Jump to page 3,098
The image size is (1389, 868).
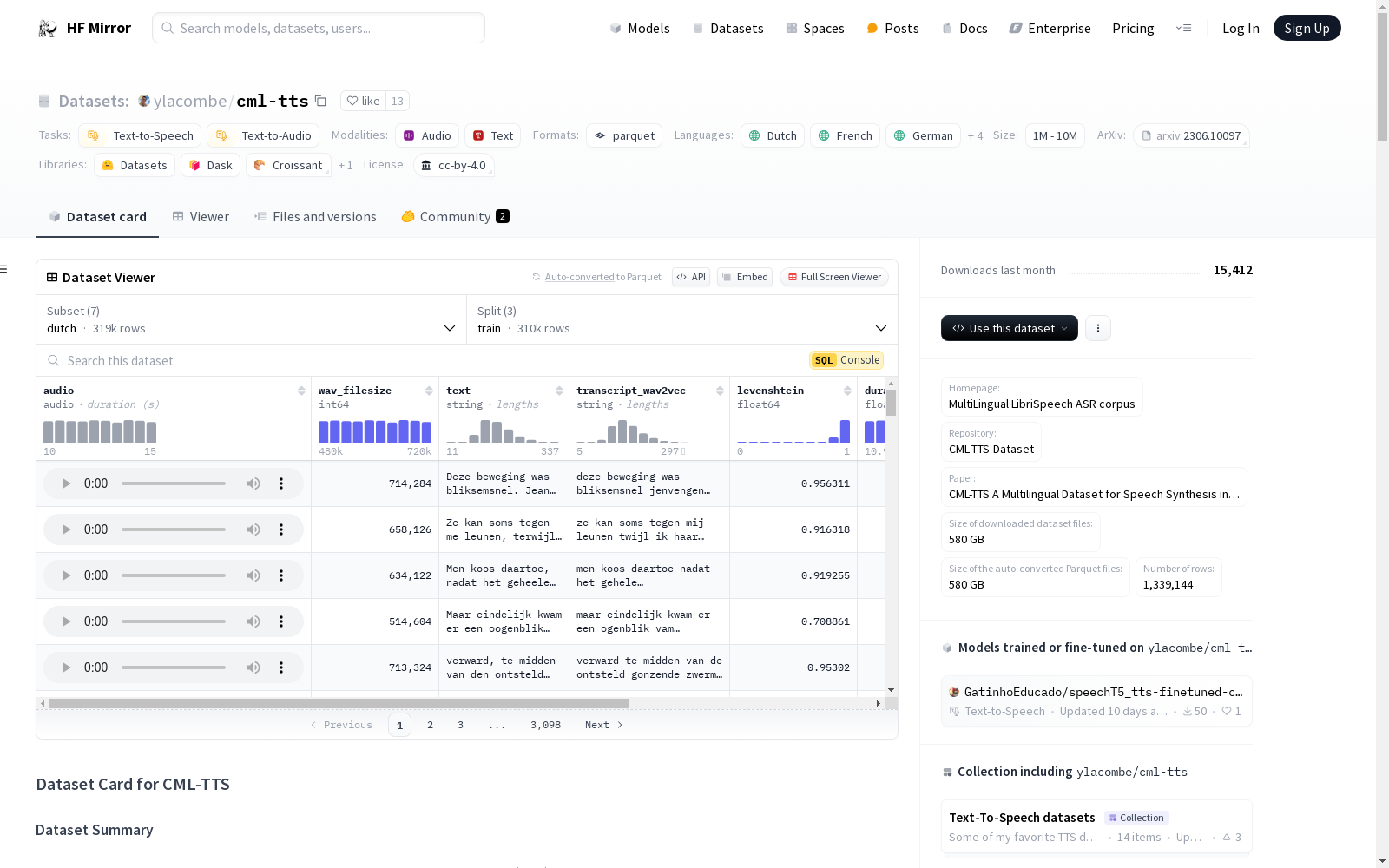pos(545,725)
